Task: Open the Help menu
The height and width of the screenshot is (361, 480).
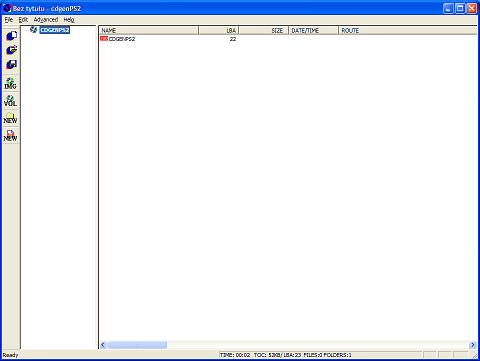Action: point(69,20)
